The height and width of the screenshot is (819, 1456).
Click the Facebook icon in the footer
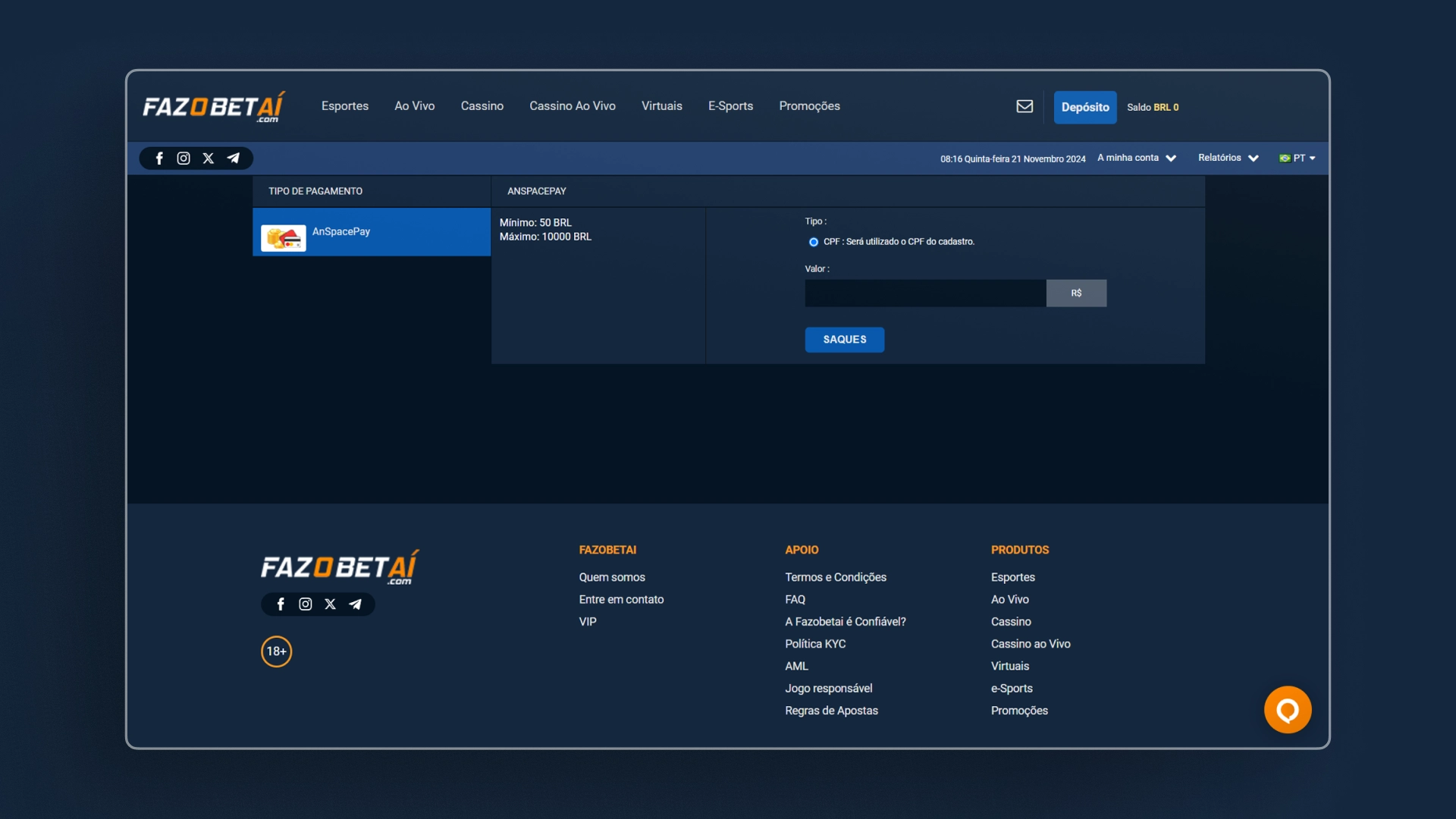[x=281, y=604]
